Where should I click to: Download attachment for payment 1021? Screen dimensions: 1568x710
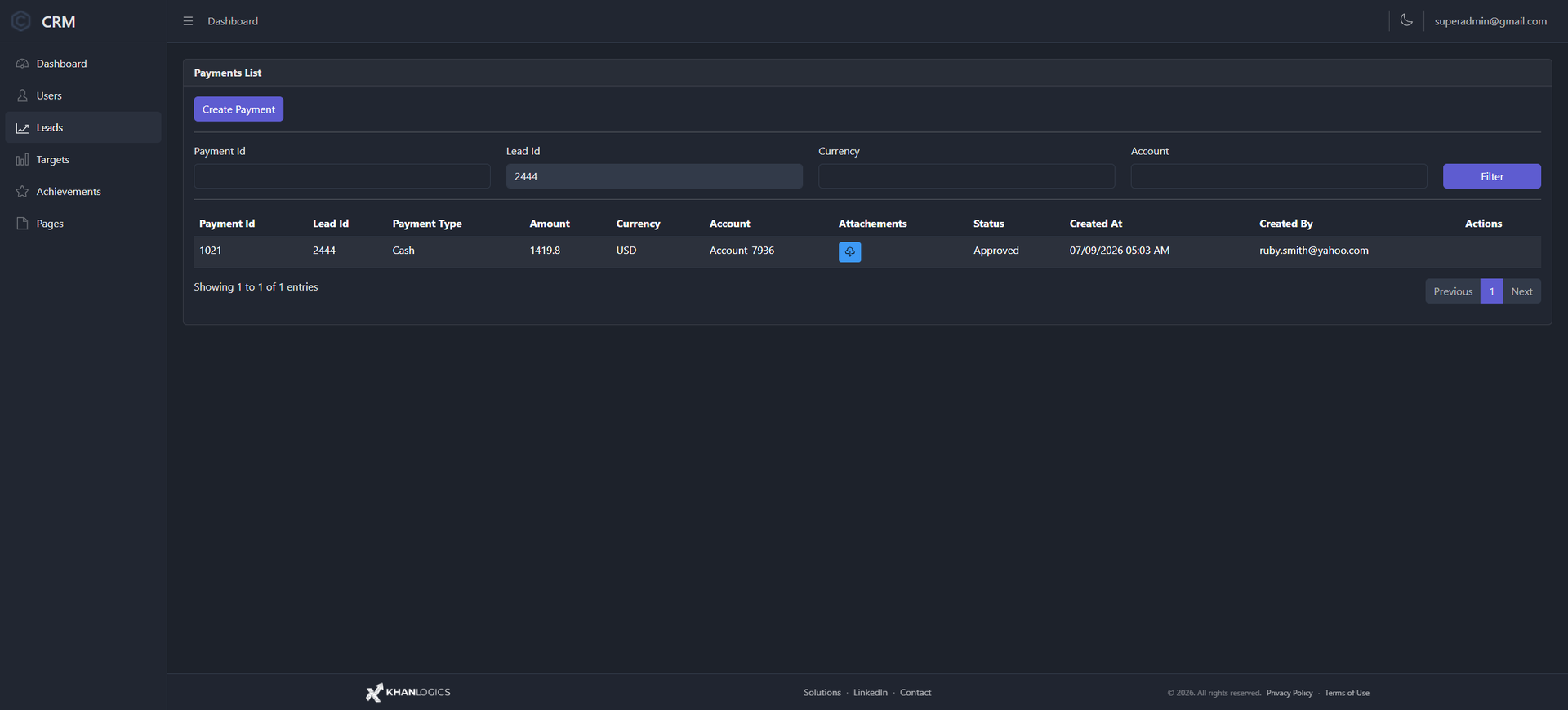point(849,252)
